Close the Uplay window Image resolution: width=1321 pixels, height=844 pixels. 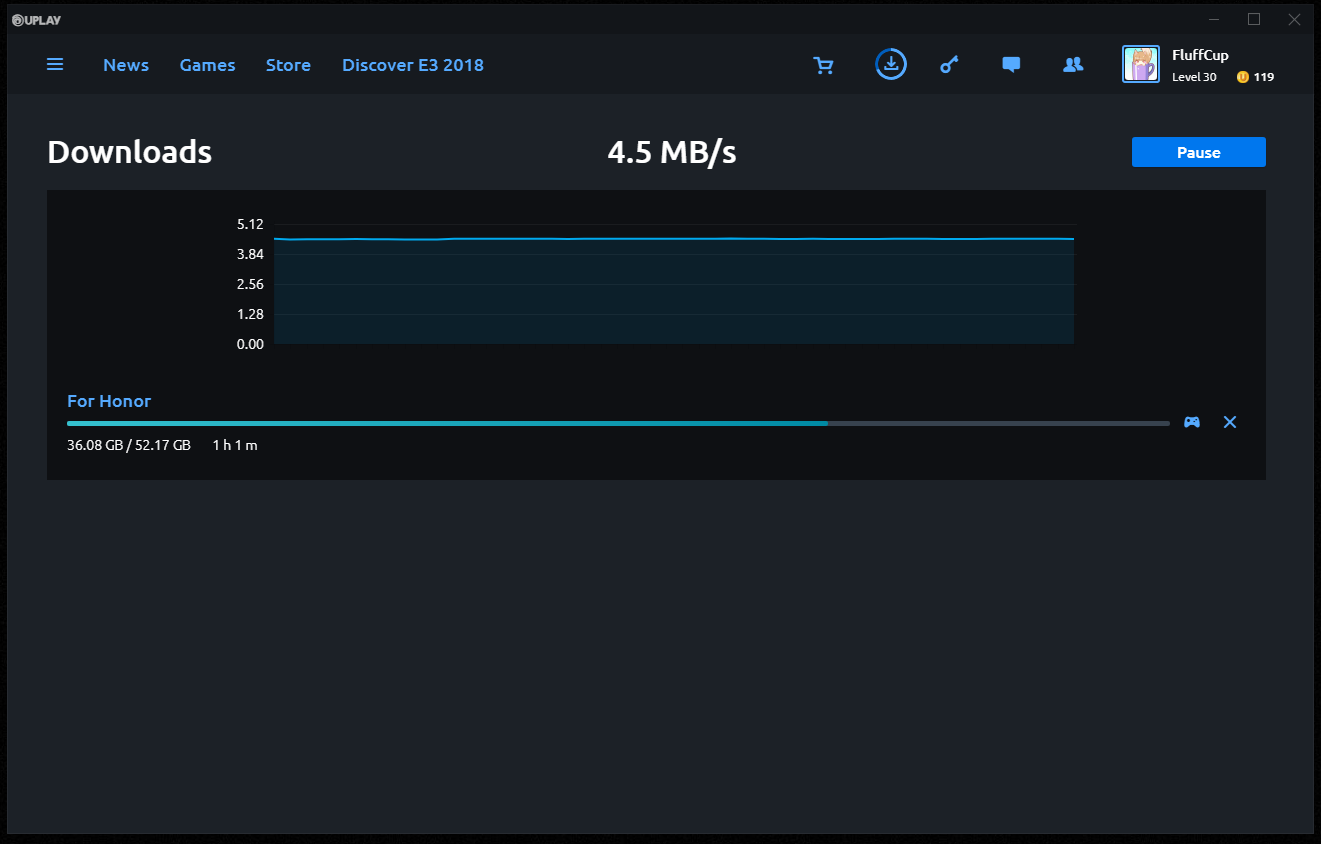point(1294,19)
